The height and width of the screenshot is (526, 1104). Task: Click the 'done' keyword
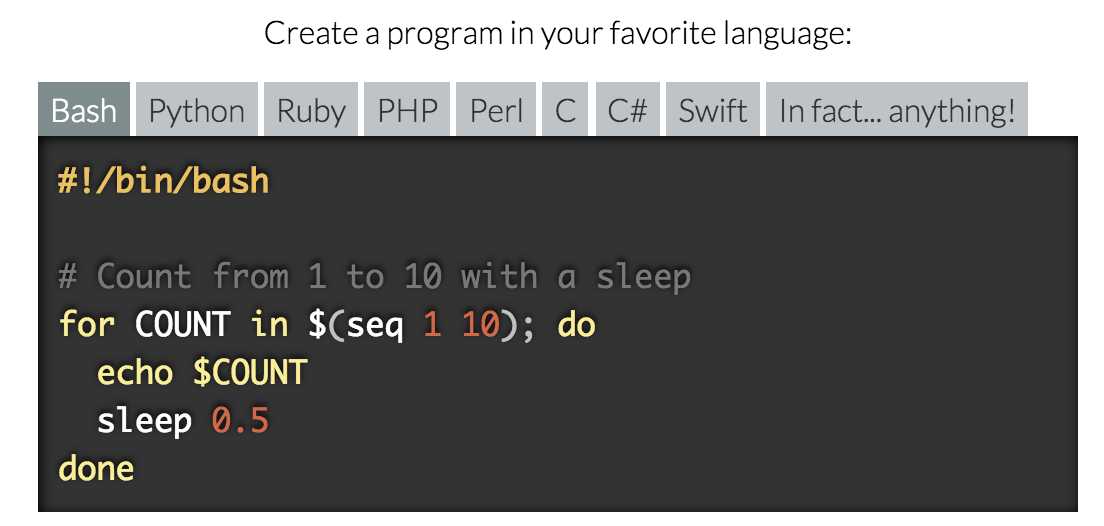(x=96, y=468)
